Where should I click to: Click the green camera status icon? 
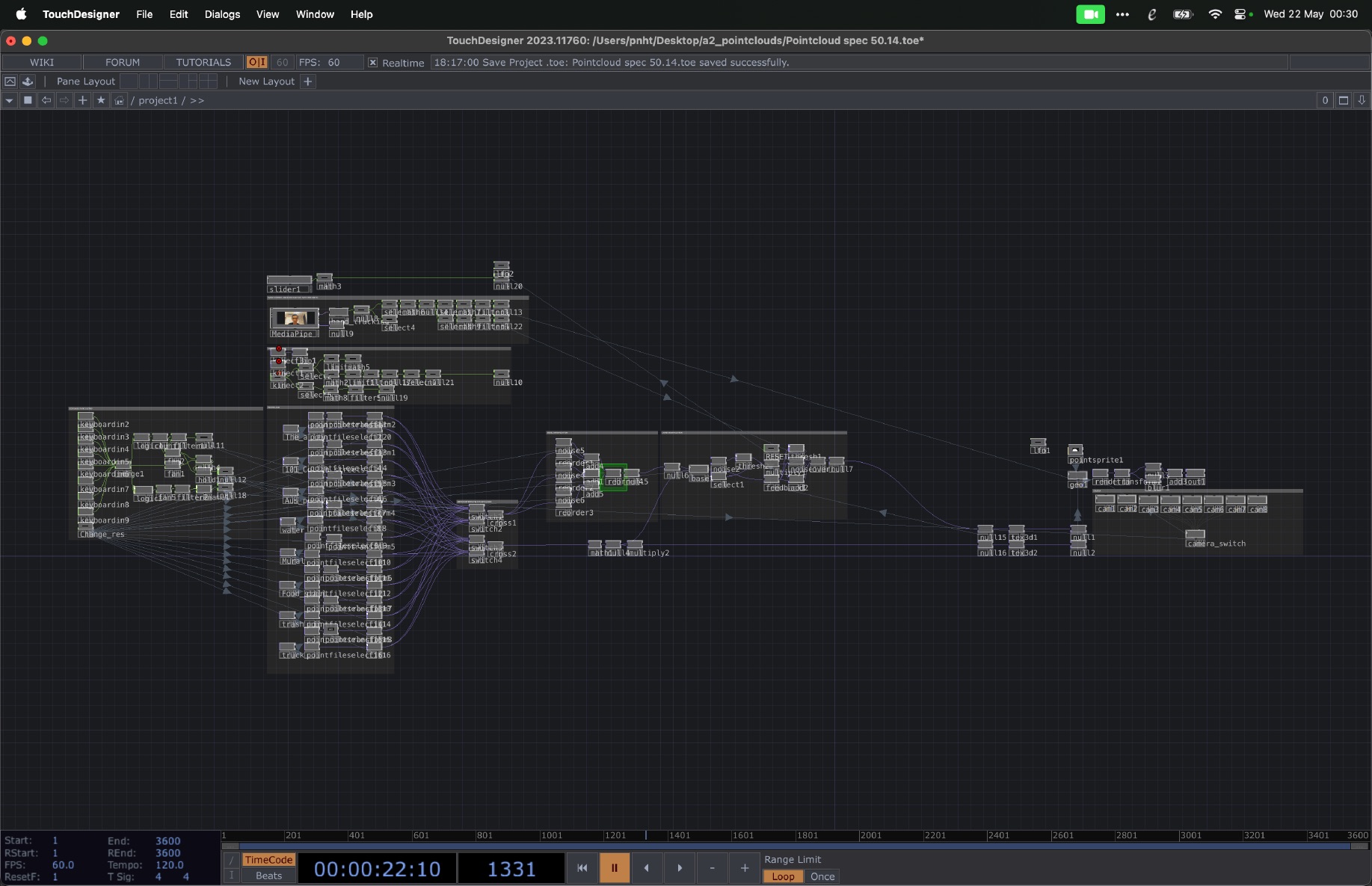click(x=1090, y=14)
